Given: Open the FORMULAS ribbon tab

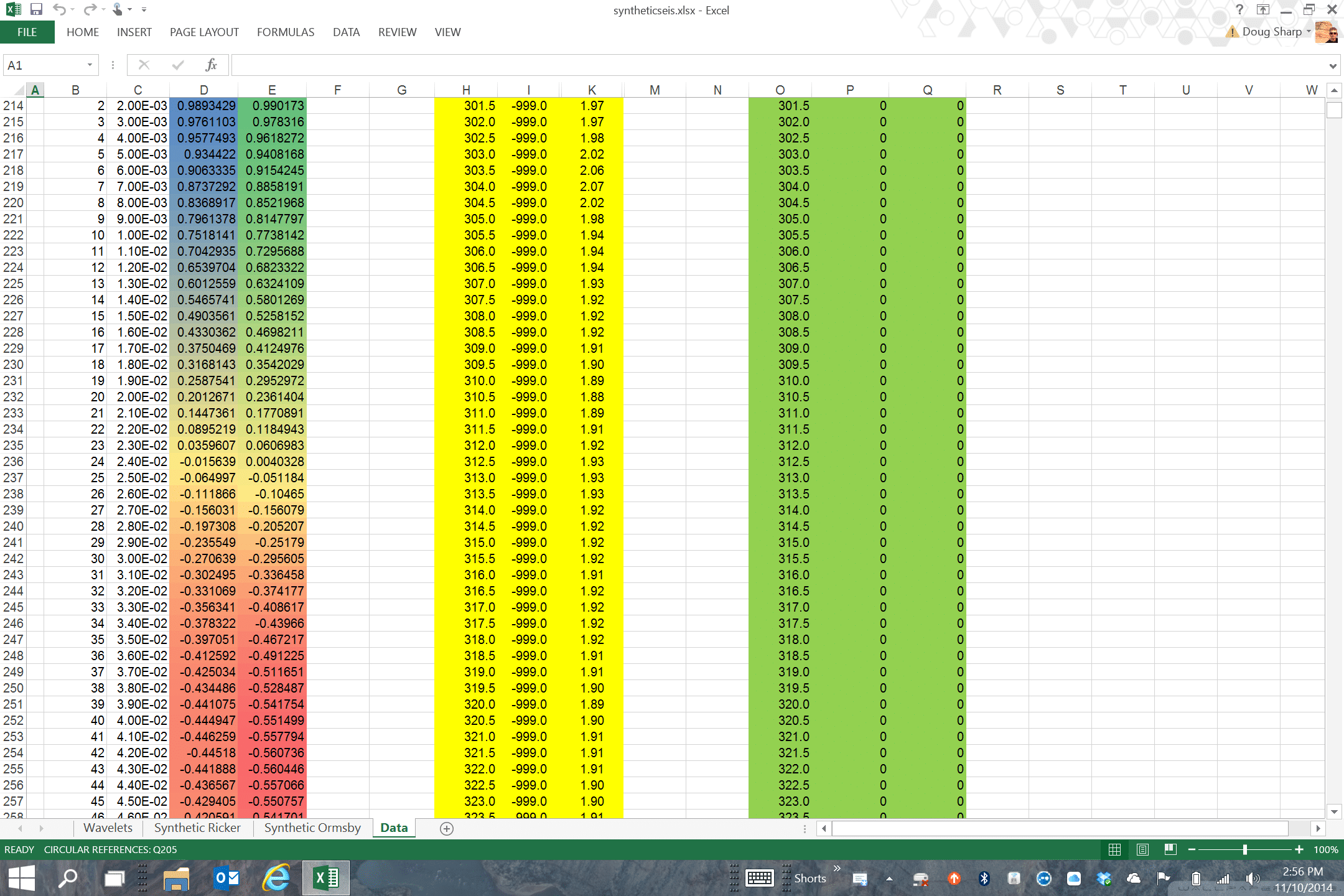Looking at the screenshot, I should [x=286, y=32].
